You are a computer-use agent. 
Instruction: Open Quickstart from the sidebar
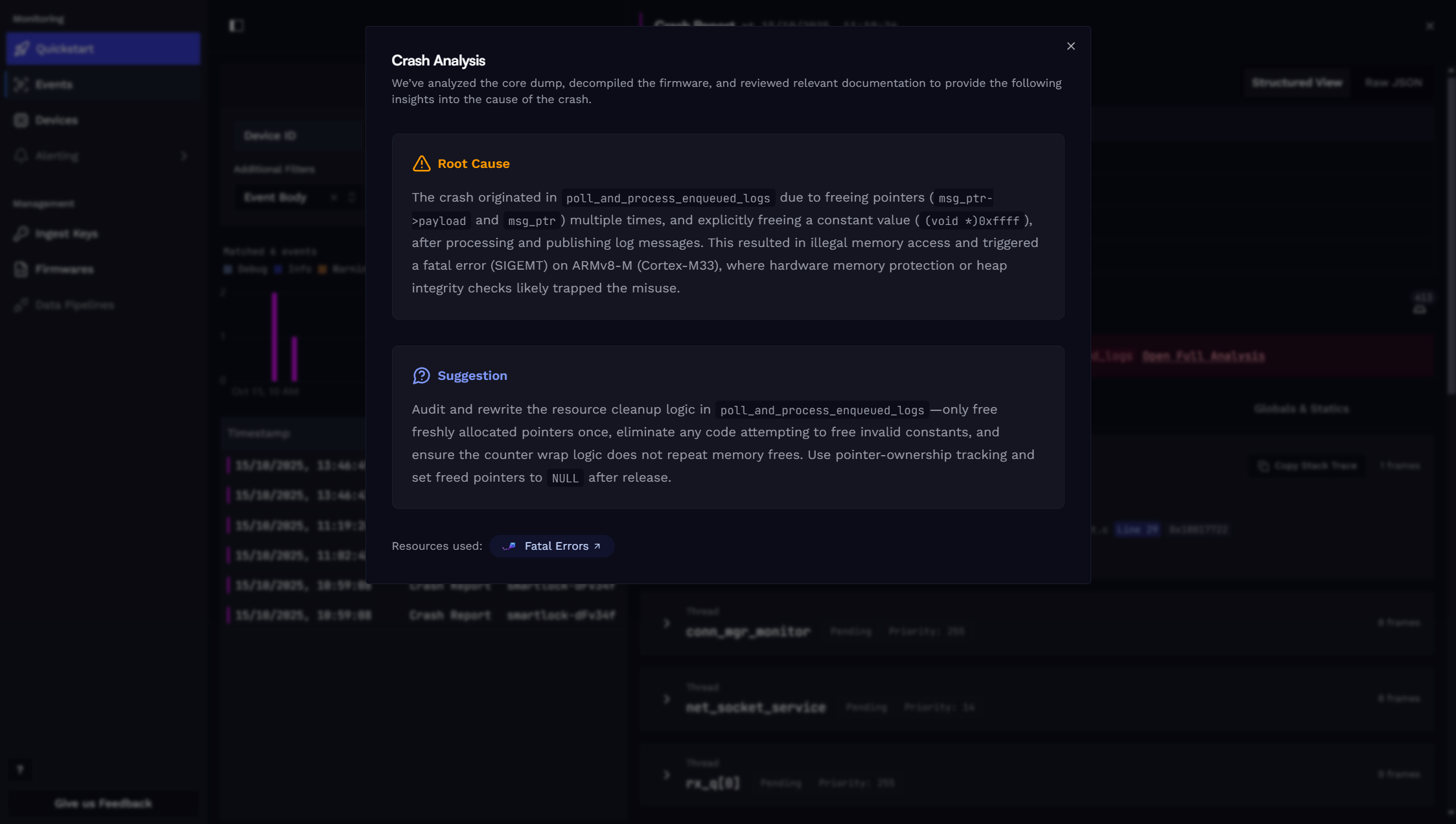coord(103,49)
